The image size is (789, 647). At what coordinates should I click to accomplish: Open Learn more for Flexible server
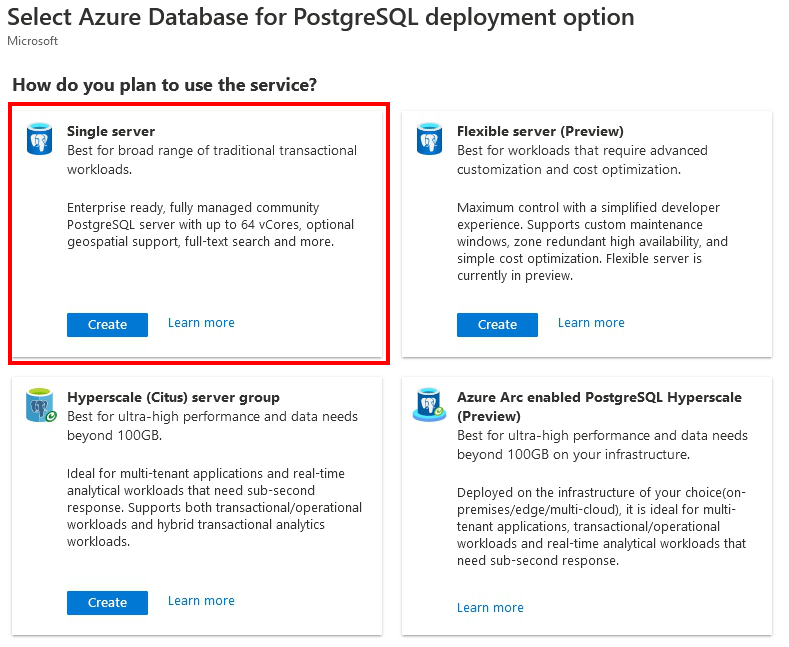click(591, 323)
